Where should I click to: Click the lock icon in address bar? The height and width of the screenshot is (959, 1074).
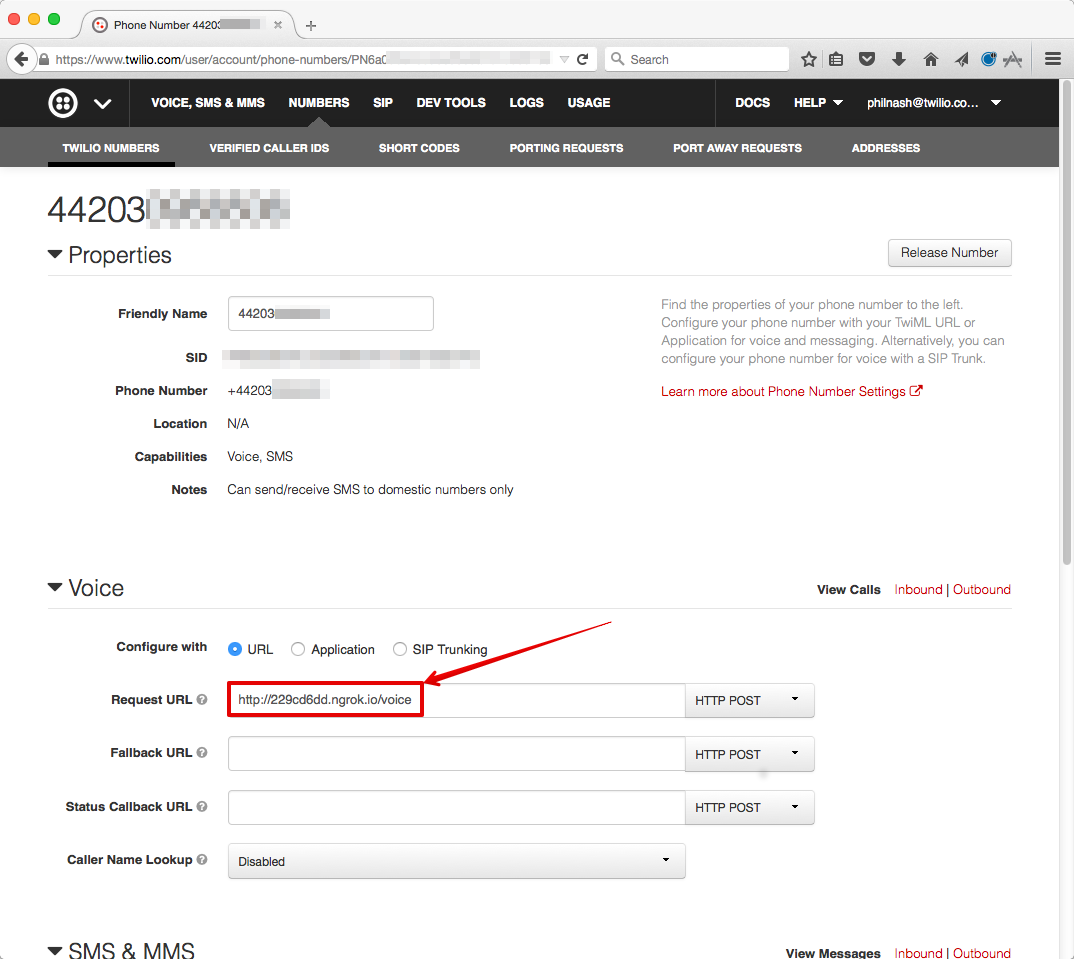(x=44, y=60)
